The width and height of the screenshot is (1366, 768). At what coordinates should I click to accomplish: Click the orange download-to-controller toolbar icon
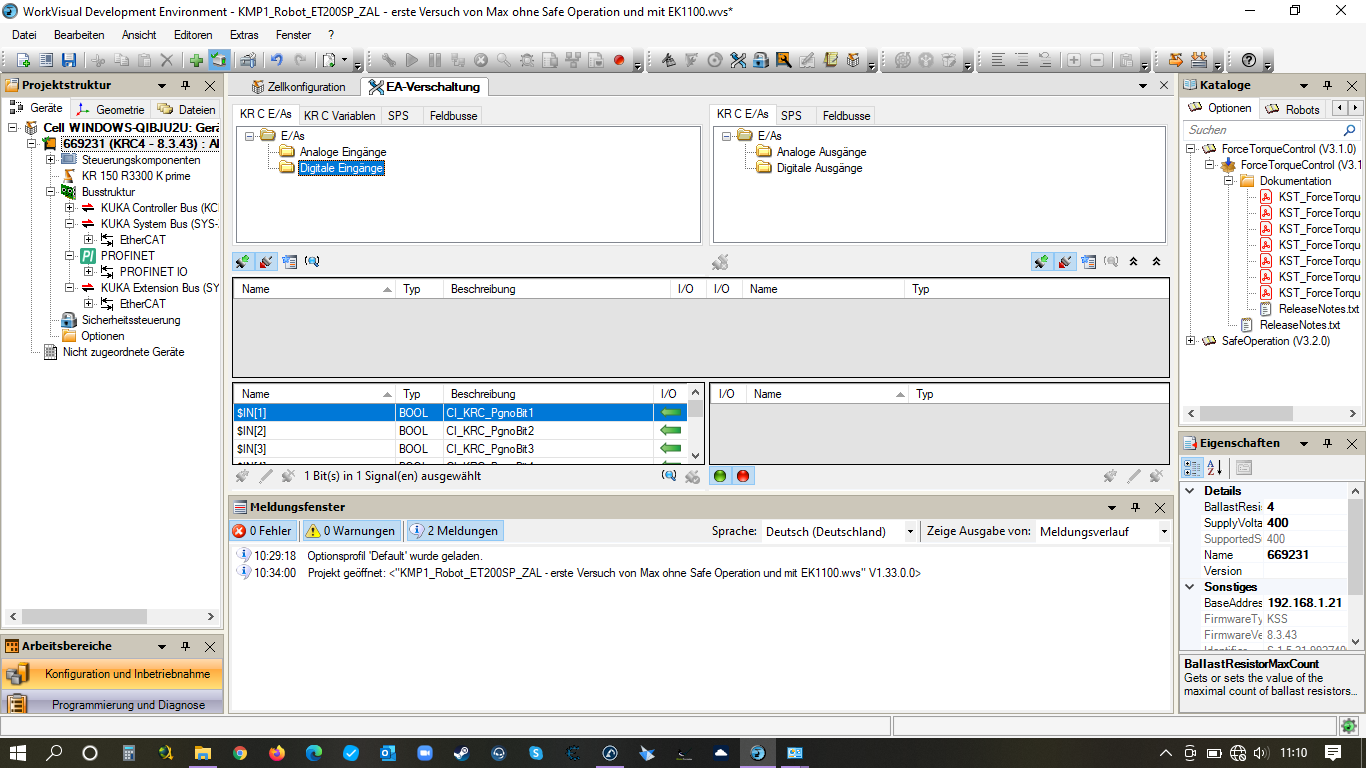coord(1198,60)
